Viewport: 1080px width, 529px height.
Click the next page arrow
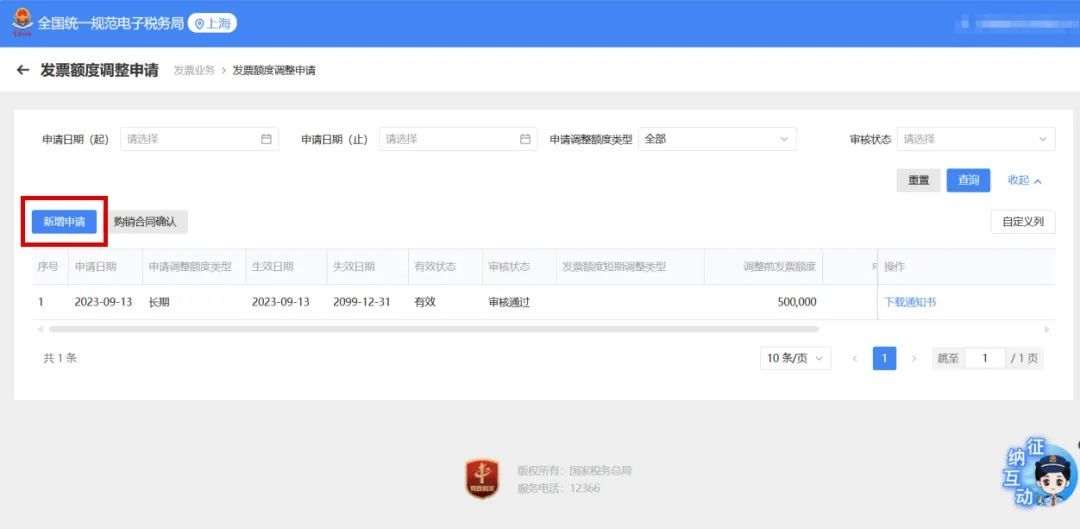pyautogui.click(x=913, y=358)
